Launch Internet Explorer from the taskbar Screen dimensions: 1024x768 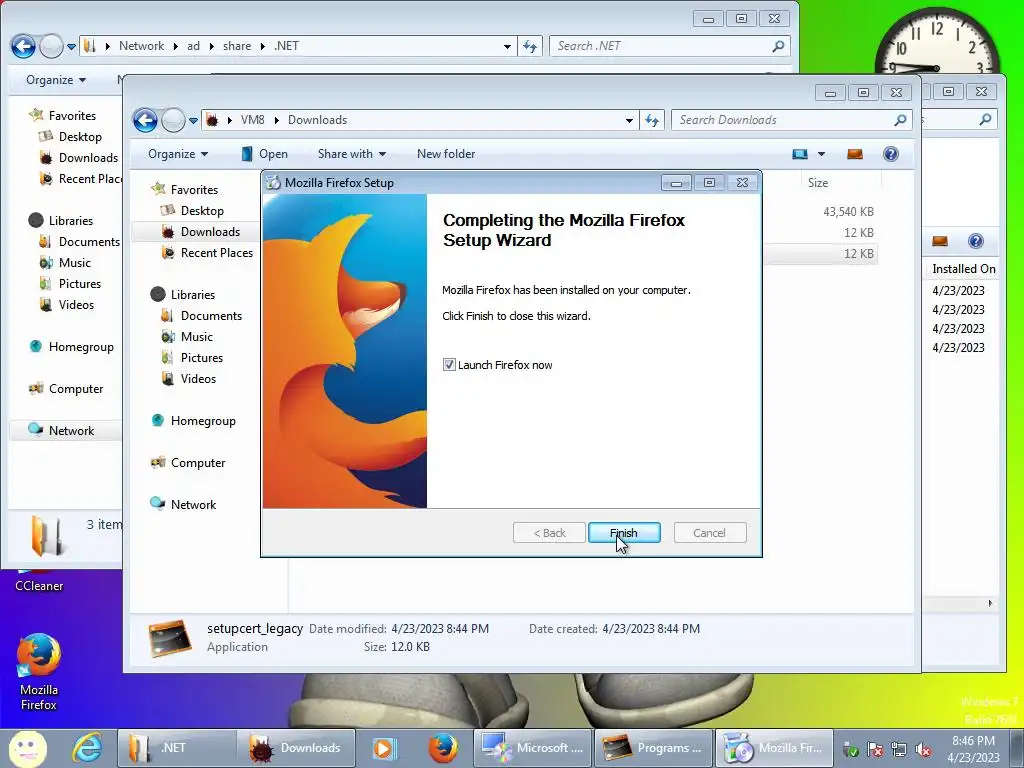(87, 748)
